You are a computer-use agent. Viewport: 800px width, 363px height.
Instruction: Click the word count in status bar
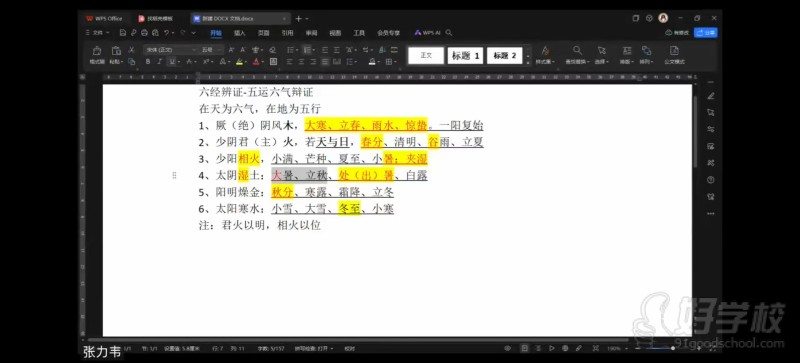tap(270, 348)
